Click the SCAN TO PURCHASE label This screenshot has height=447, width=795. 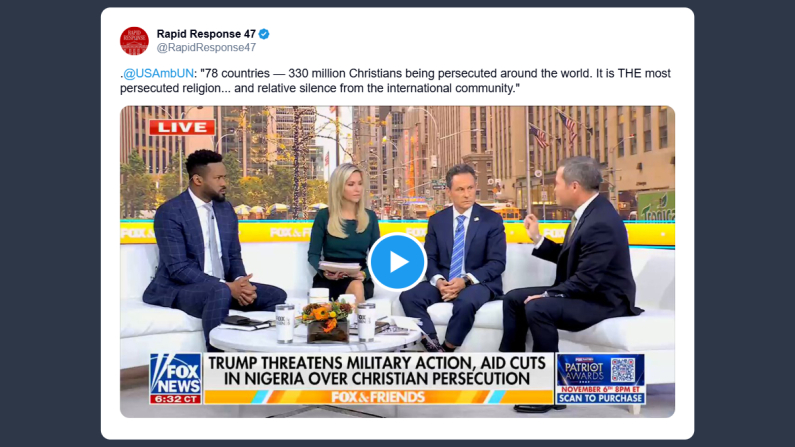tap(600, 398)
